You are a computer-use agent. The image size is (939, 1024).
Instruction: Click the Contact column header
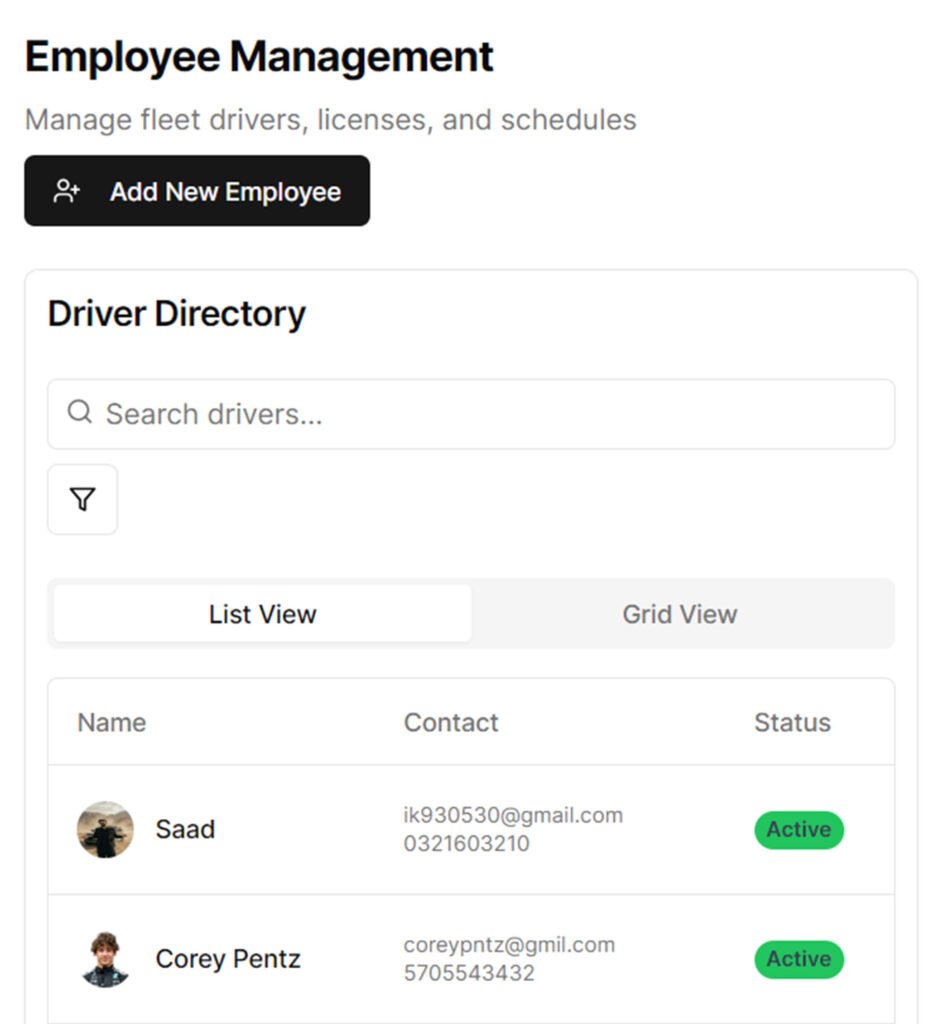point(451,722)
